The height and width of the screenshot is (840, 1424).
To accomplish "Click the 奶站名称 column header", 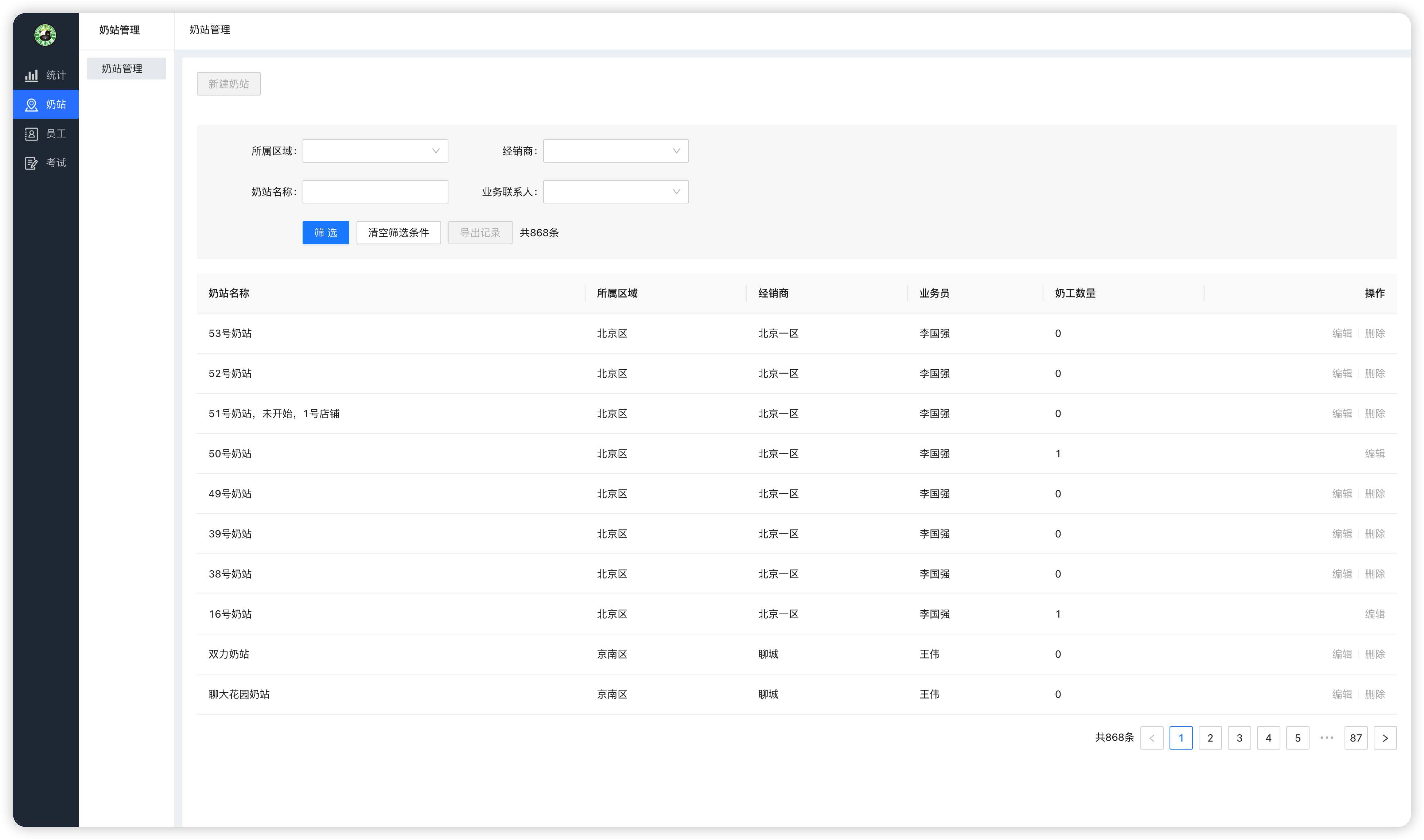I will tap(229, 293).
